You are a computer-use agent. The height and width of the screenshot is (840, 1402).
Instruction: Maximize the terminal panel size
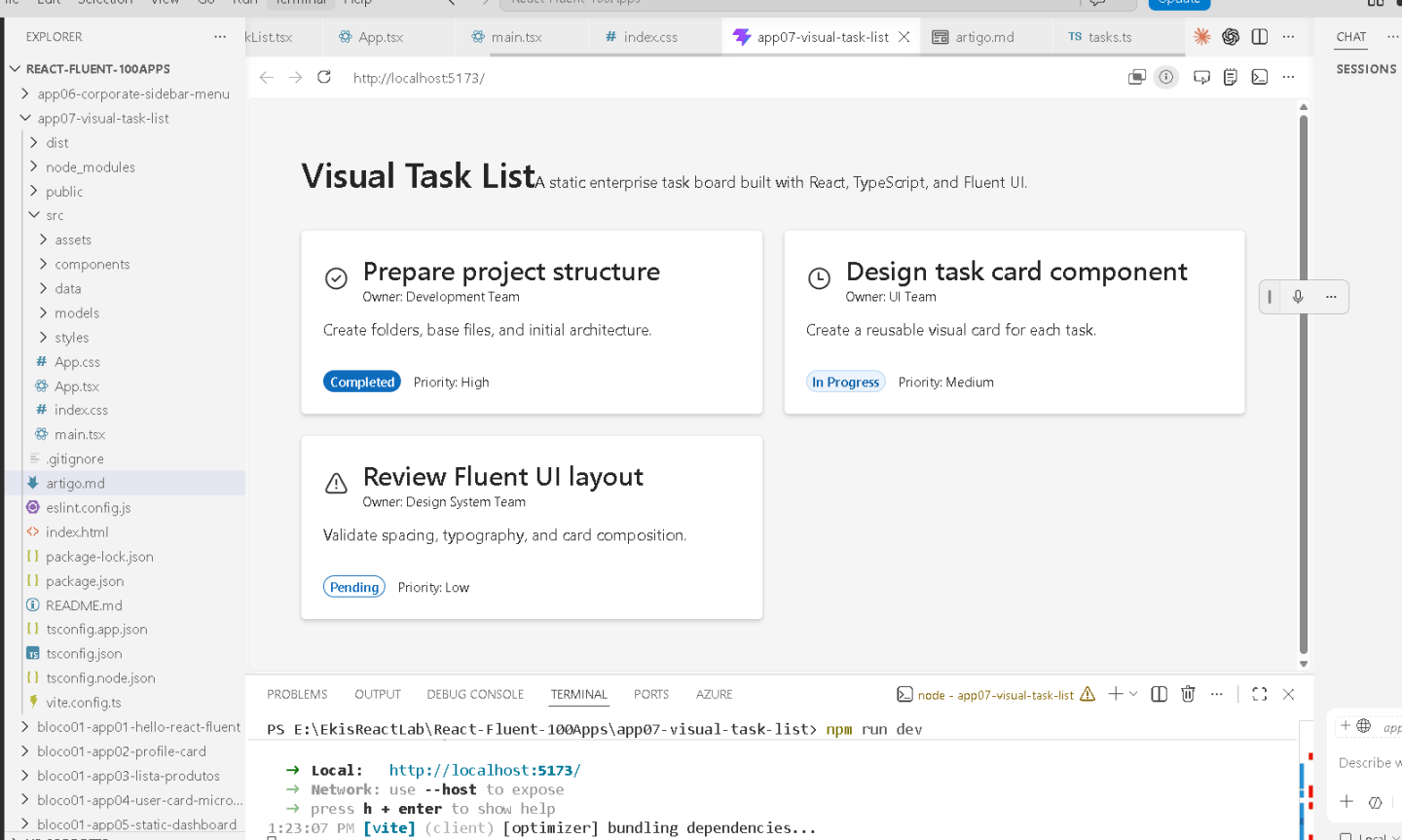pos(1260,694)
